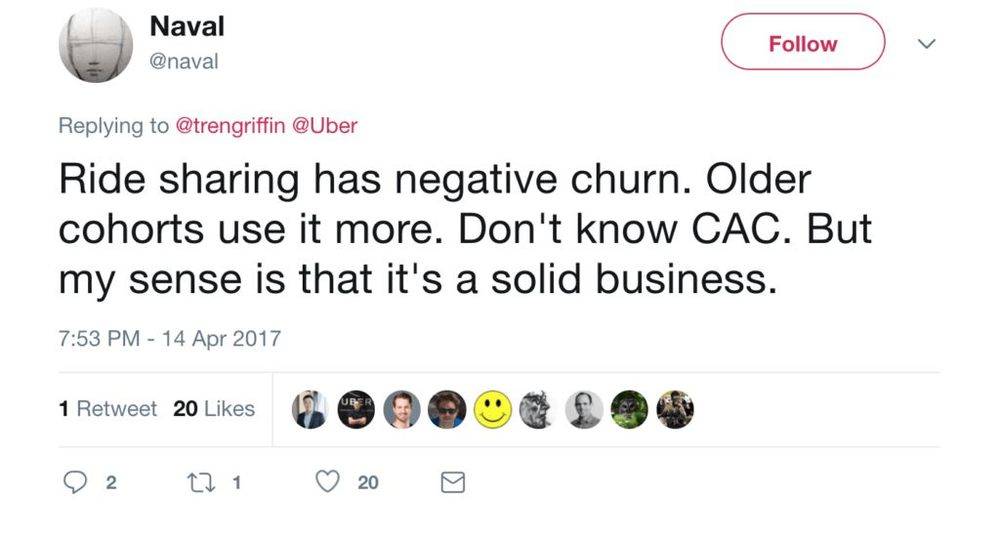Click the retweet arrows icon
Image resolution: width=1000 pixels, height=539 pixels.
[x=201, y=482]
